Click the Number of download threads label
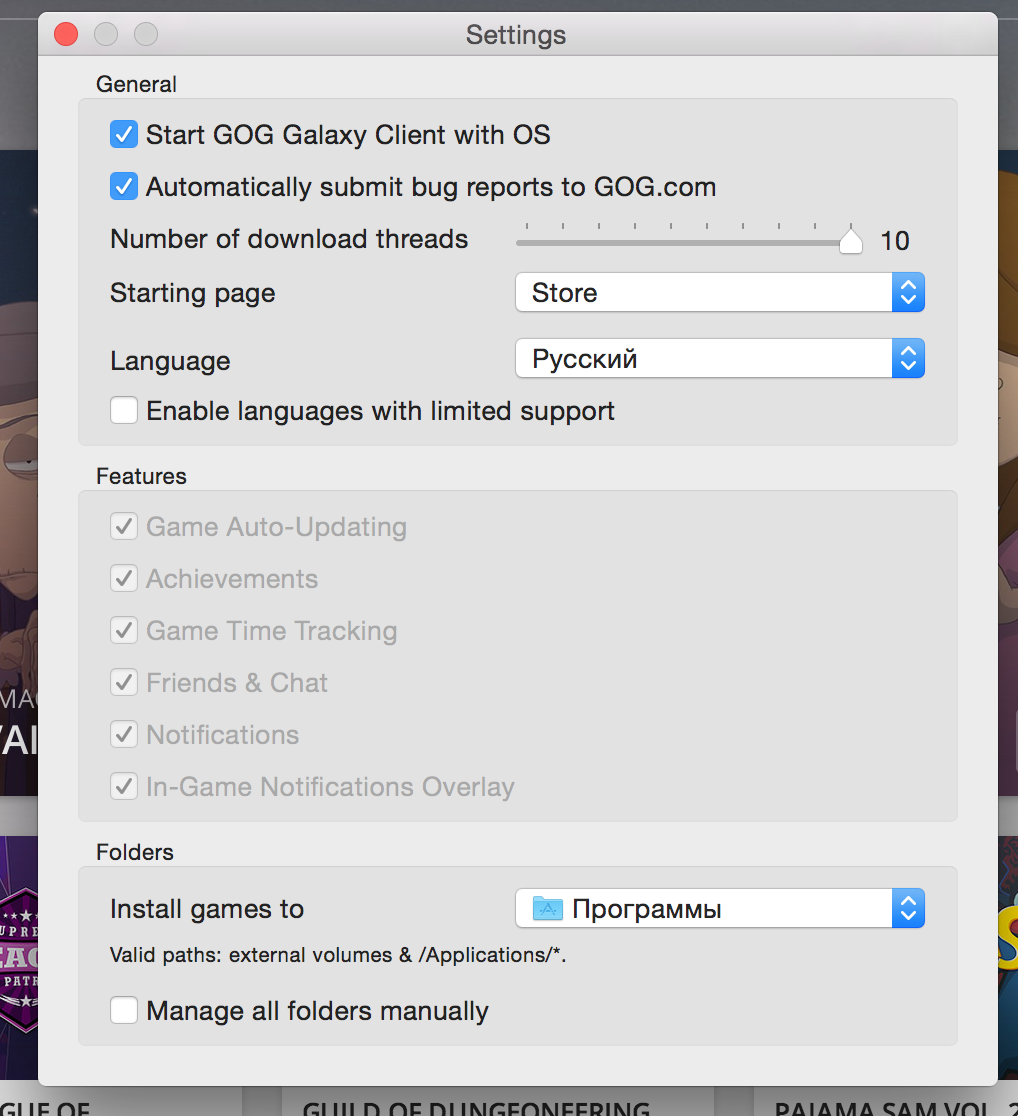 (x=289, y=239)
